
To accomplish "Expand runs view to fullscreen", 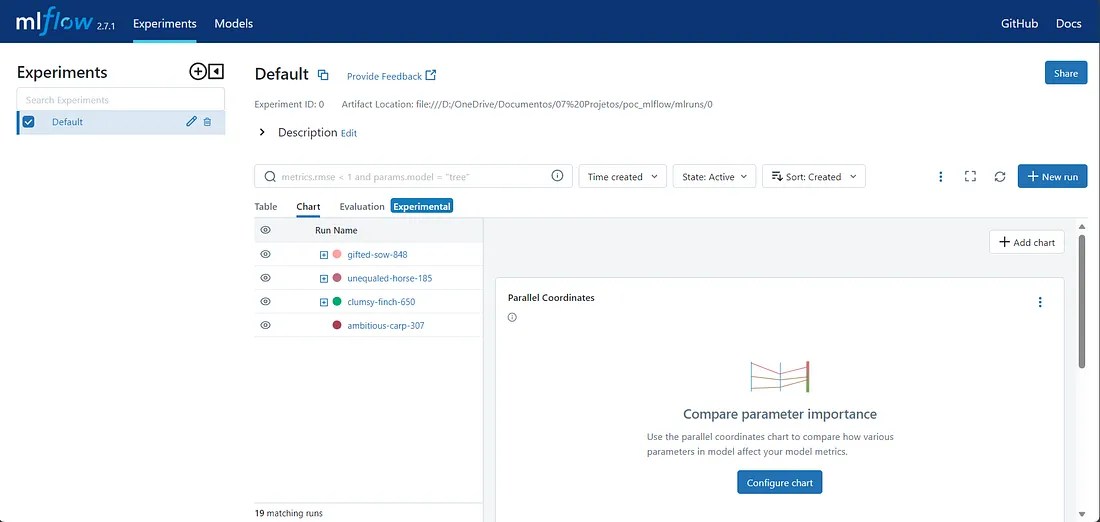I will (x=970, y=177).
